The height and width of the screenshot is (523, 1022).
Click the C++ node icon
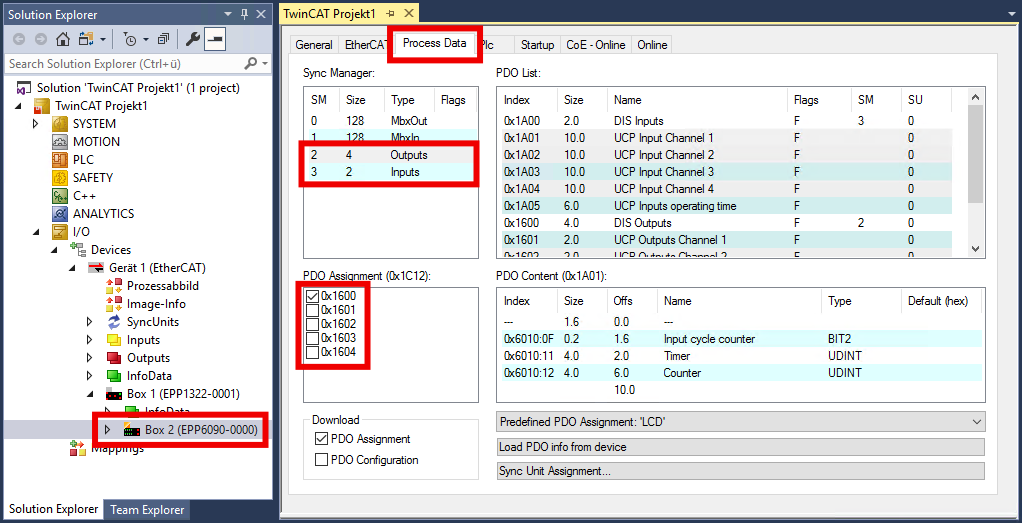tap(60, 195)
